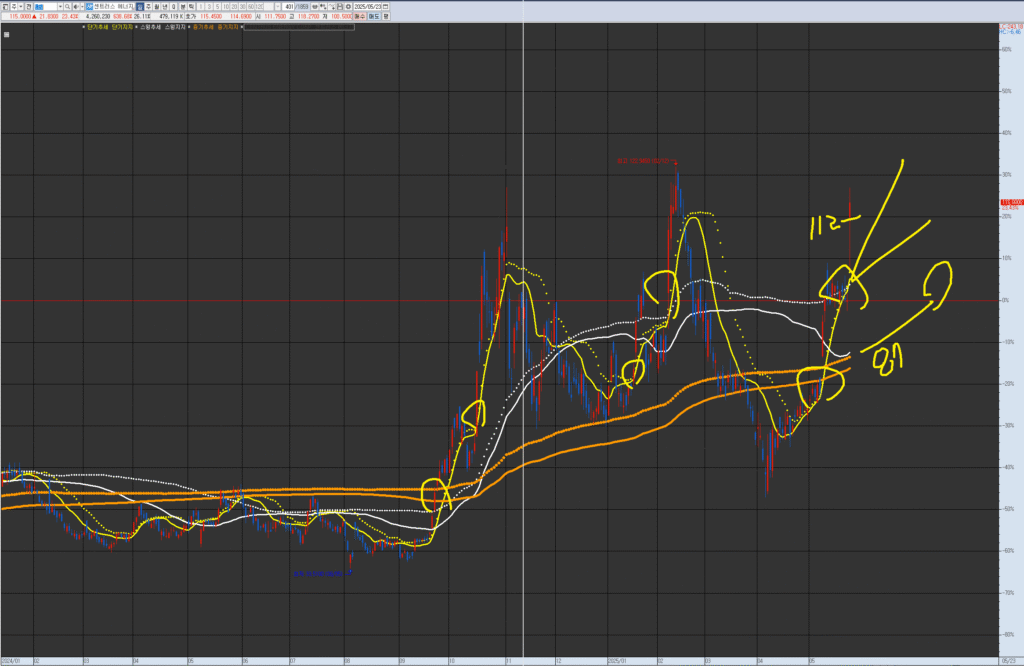Viewport: 1024px width, 666px height.
Task: Select the 년 (yearly) period button
Action: (165, 7)
